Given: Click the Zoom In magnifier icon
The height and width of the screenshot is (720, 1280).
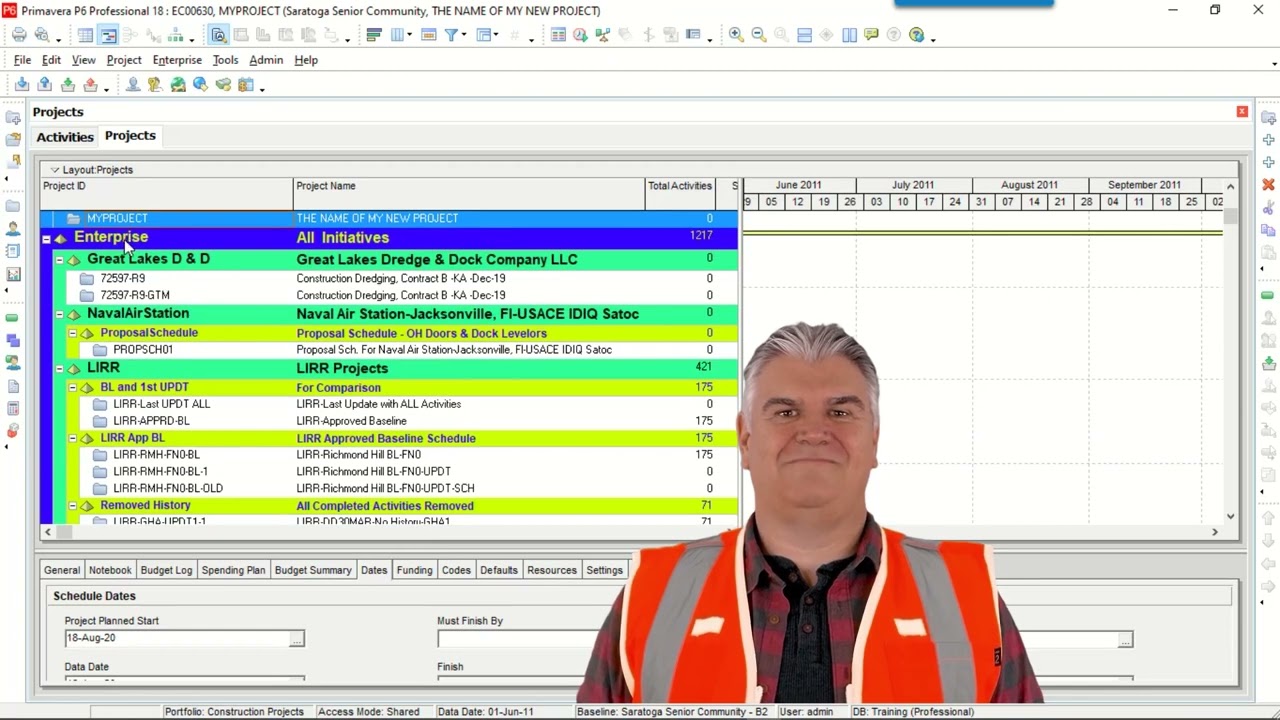Looking at the screenshot, I should coord(736,35).
